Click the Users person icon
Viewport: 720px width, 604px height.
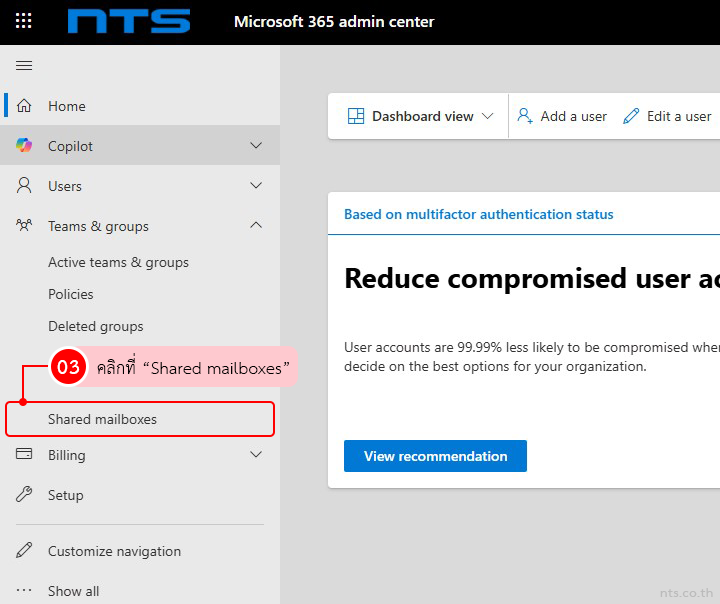coord(24,186)
